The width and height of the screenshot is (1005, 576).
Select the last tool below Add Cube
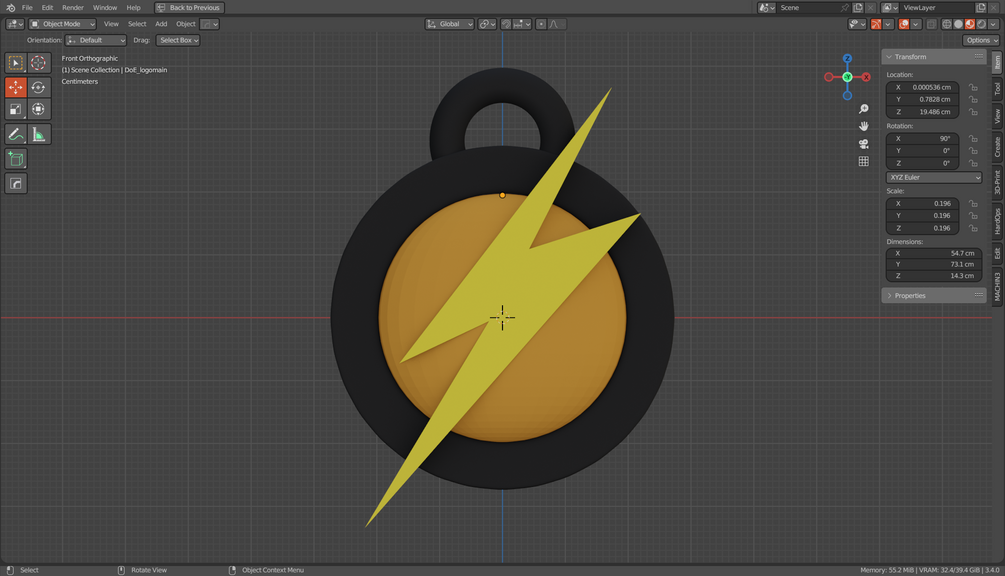16,183
